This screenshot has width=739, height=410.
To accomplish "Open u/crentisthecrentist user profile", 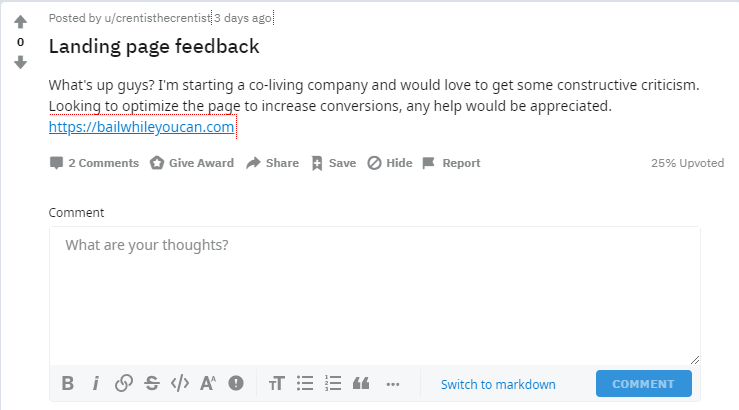I will (x=157, y=18).
